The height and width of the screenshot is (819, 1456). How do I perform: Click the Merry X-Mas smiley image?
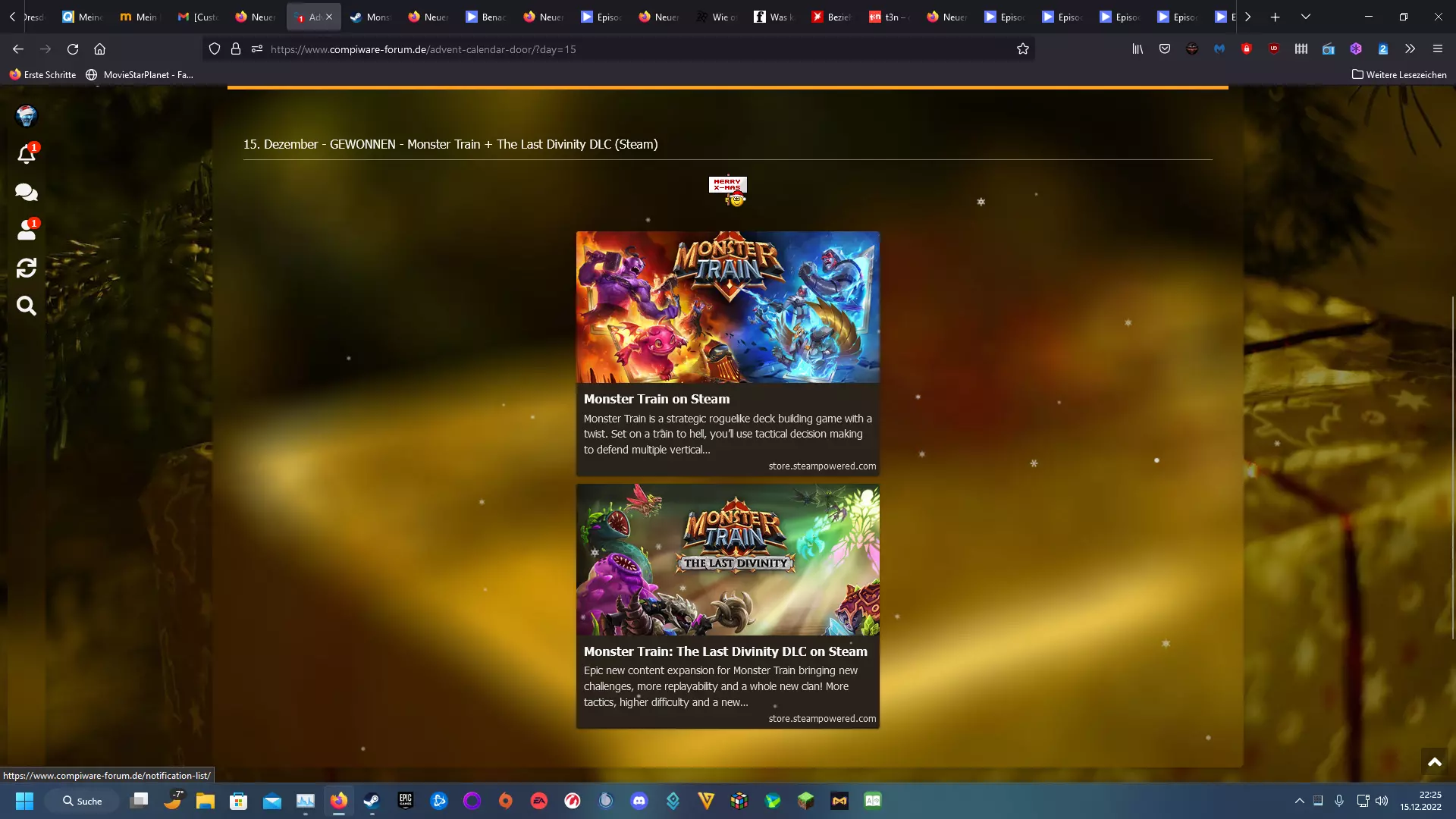728,191
